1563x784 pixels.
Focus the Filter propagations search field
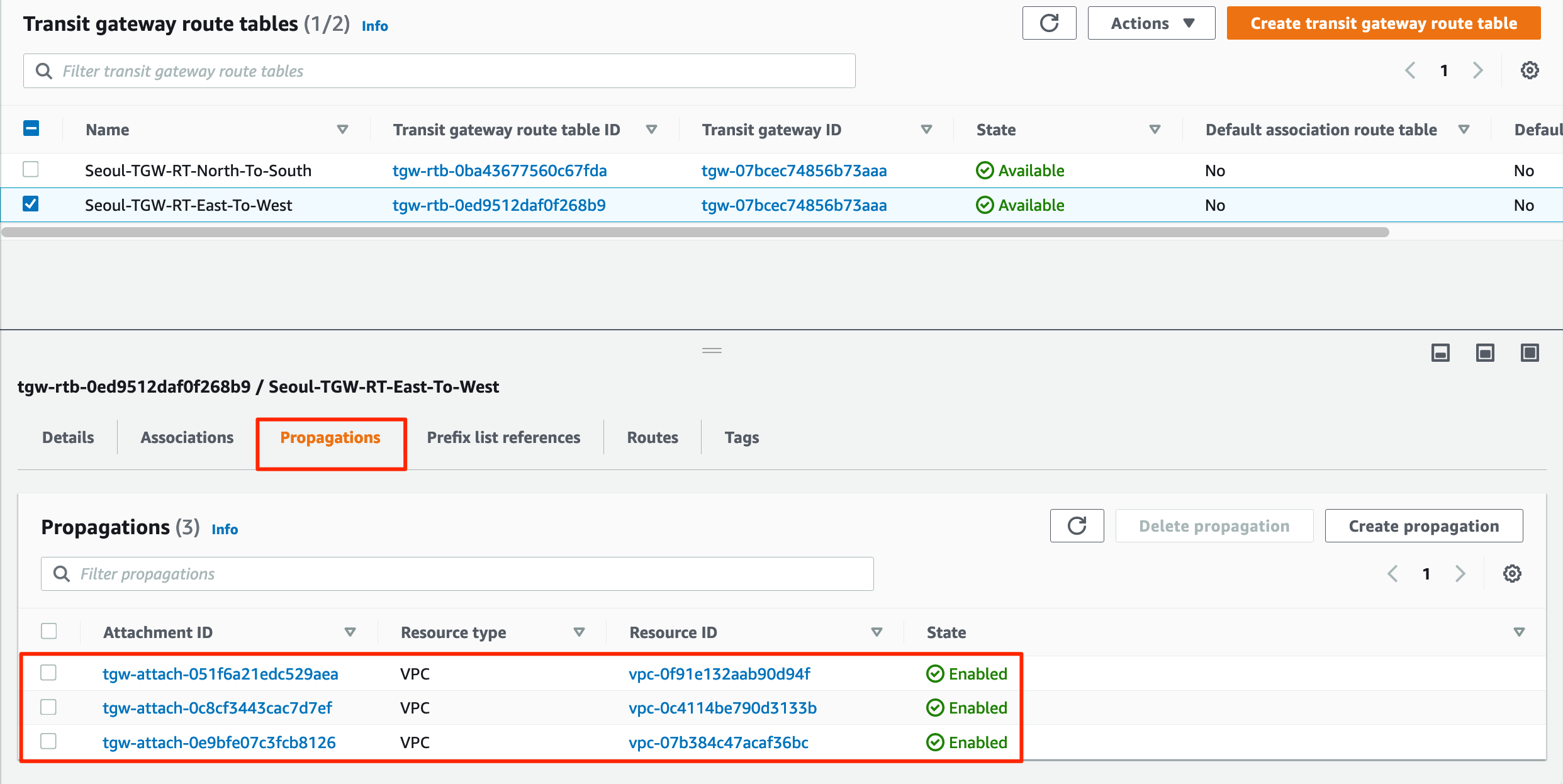pos(457,574)
